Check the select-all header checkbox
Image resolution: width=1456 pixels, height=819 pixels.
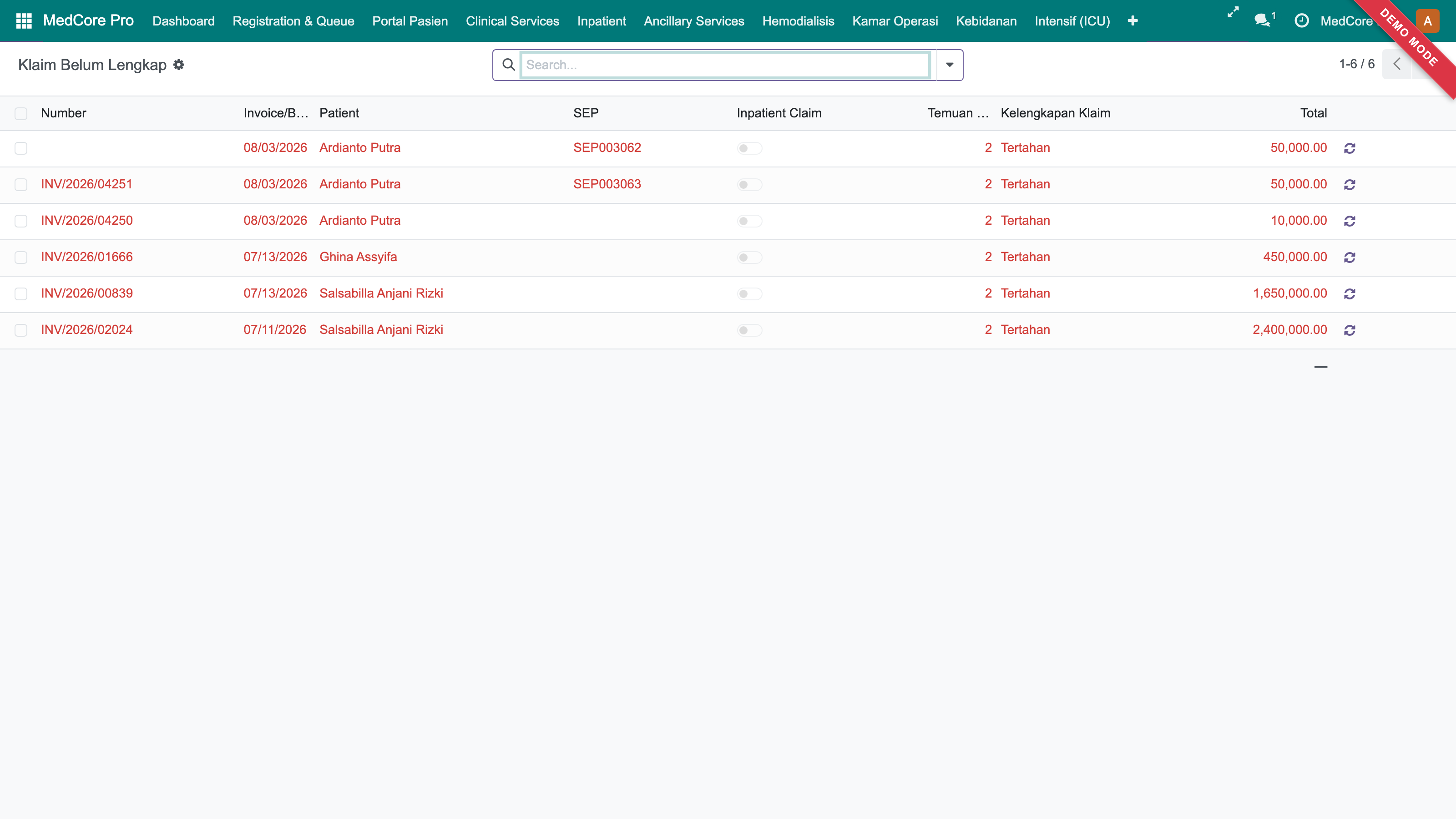(x=21, y=114)
